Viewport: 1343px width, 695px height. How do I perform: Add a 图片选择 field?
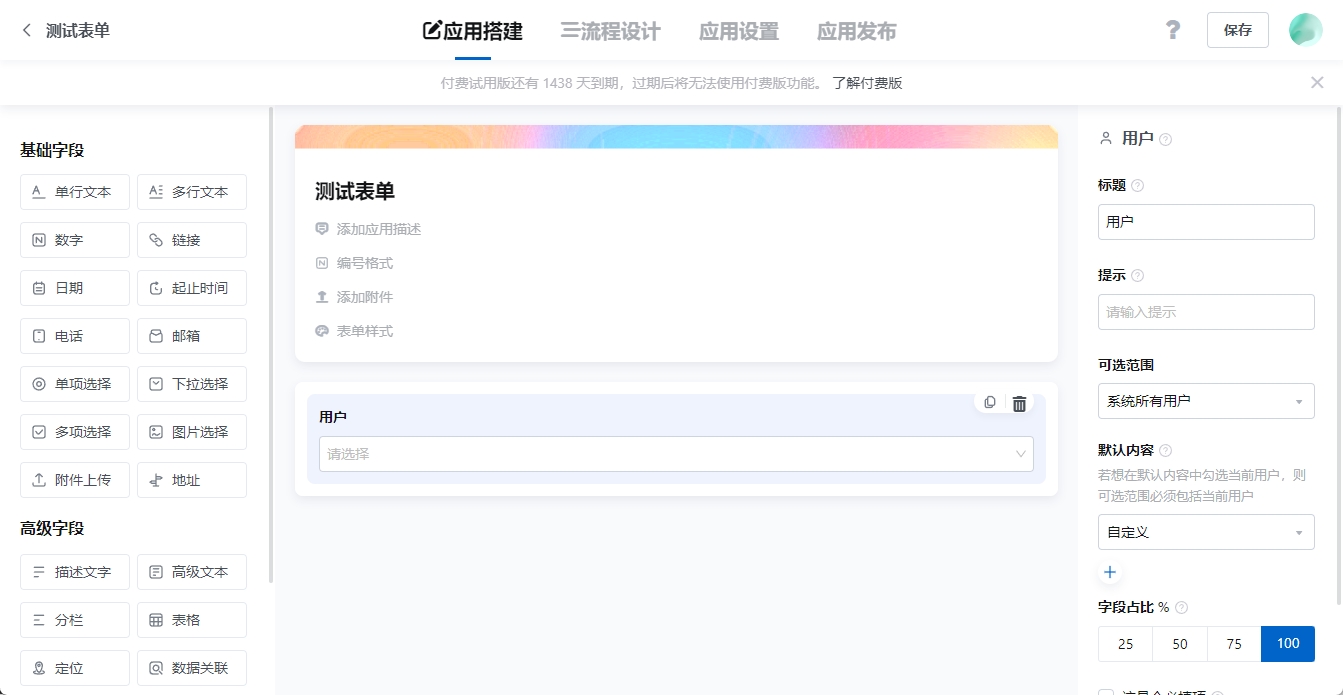pyautogui.click(x=191, y=431)
